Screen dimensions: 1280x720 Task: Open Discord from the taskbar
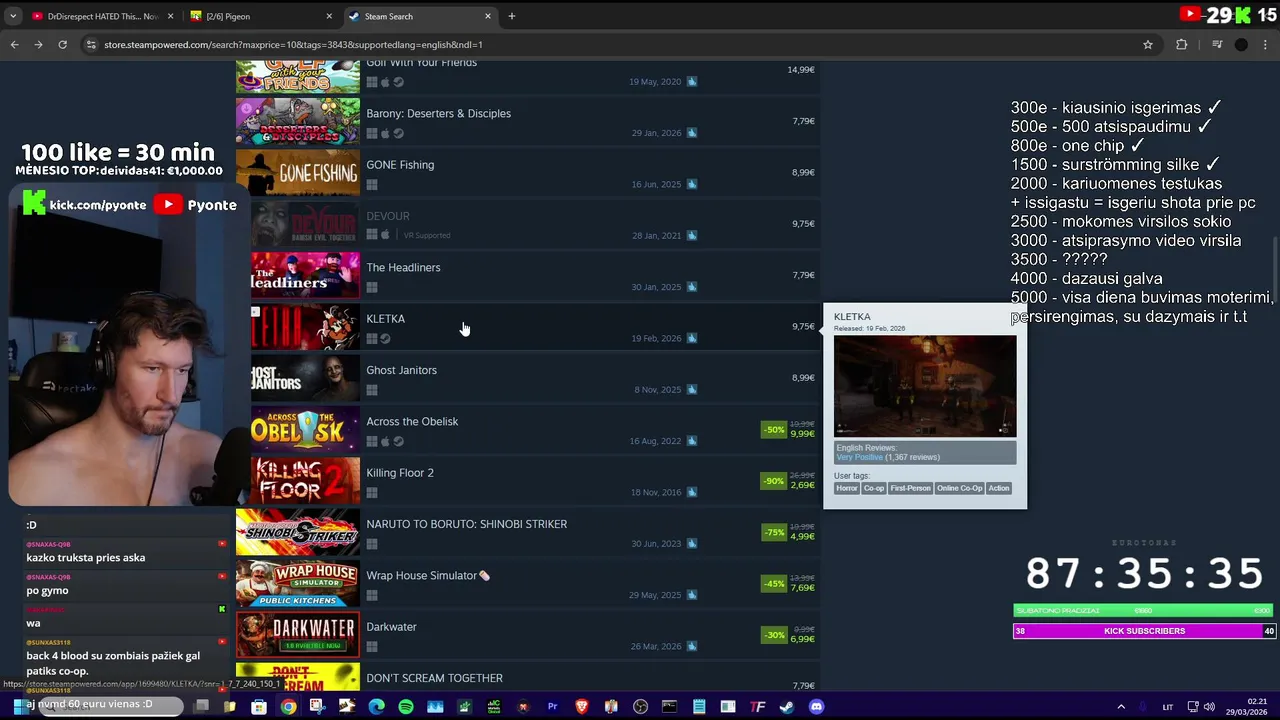click(x=816, y=707)
